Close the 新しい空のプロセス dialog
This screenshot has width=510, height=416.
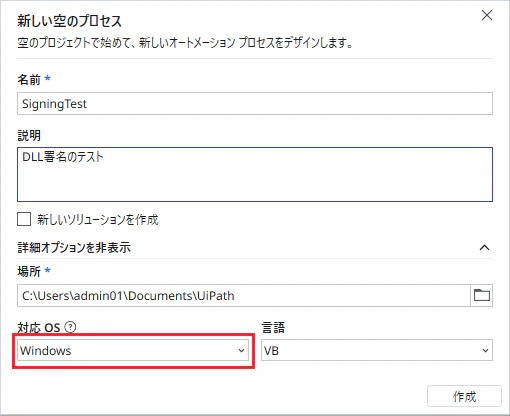pyautogui.click(x=487, y=15)
